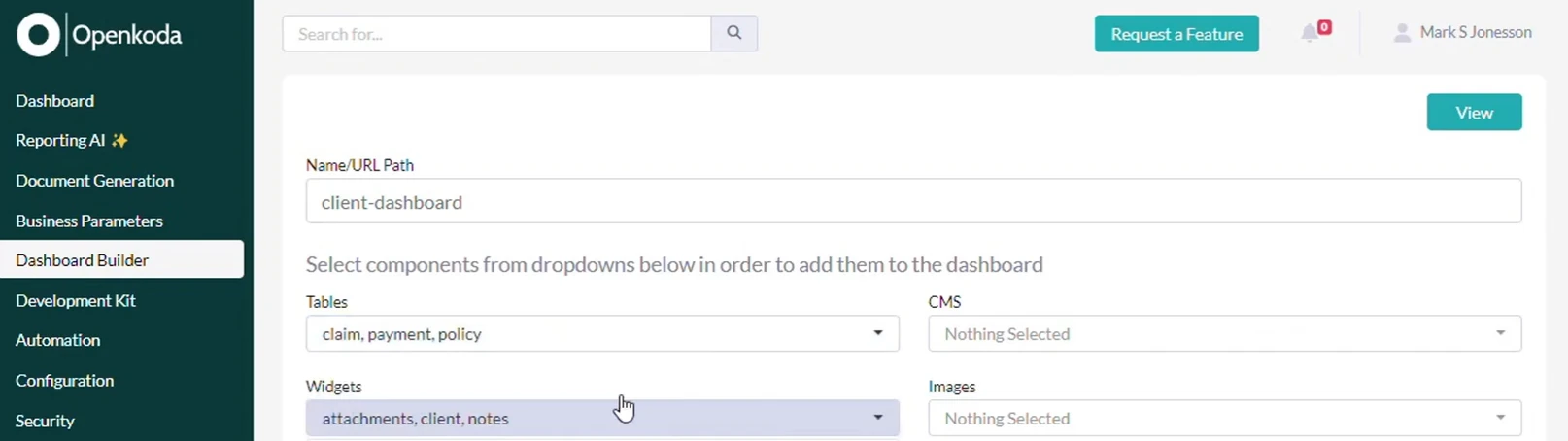The image size is (1568, 441).
Task: Open Configuration from sidebar
Action: 64,381
